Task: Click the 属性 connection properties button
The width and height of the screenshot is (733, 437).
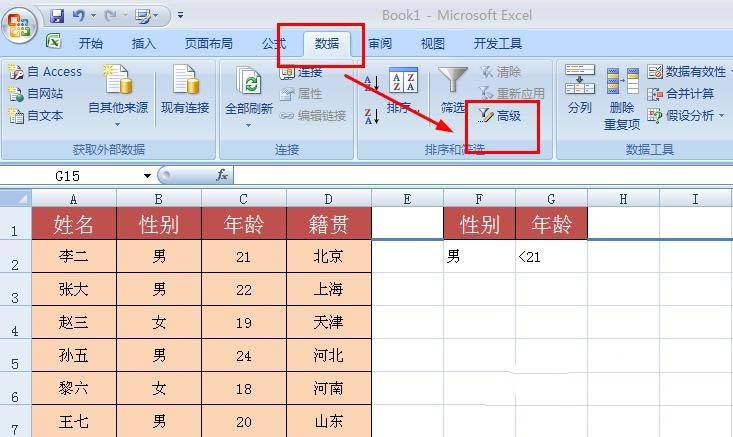Action: point(301,93)
